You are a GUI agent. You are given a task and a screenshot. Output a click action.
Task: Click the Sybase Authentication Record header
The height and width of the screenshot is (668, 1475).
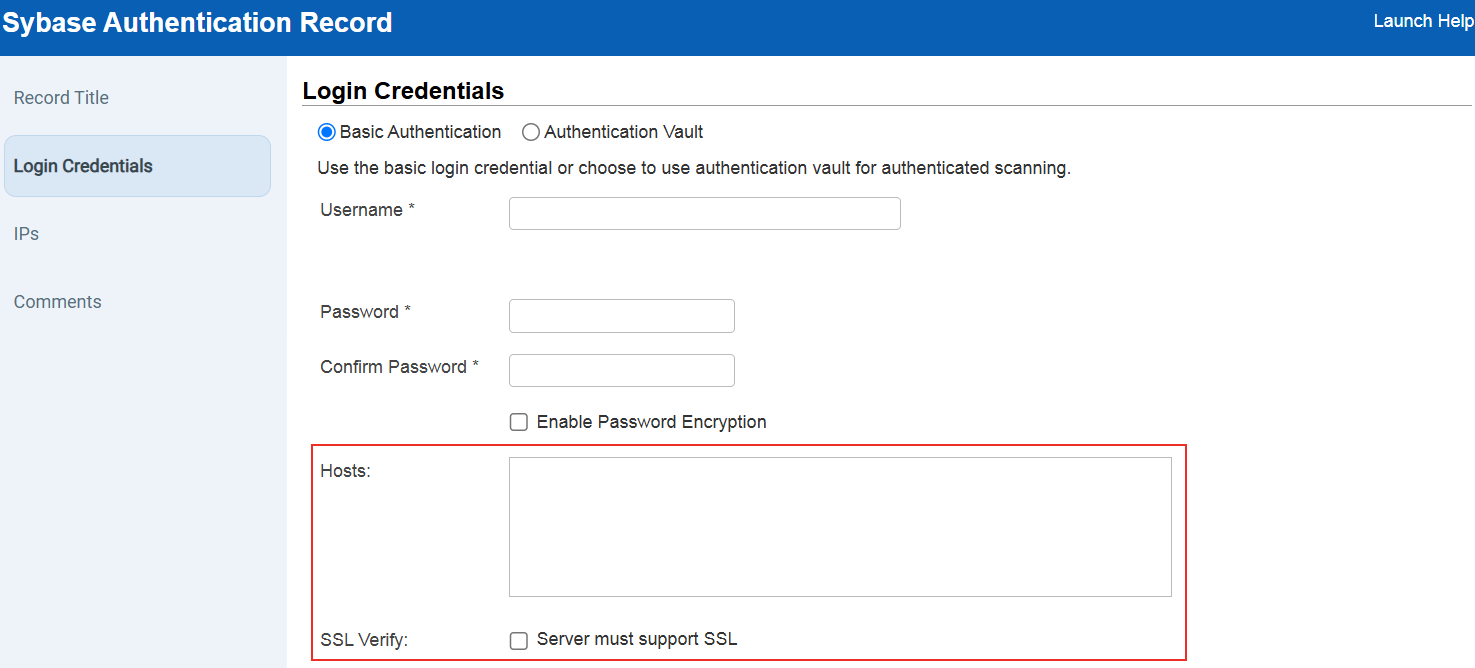pyautogui.click(x=197, y=22)
